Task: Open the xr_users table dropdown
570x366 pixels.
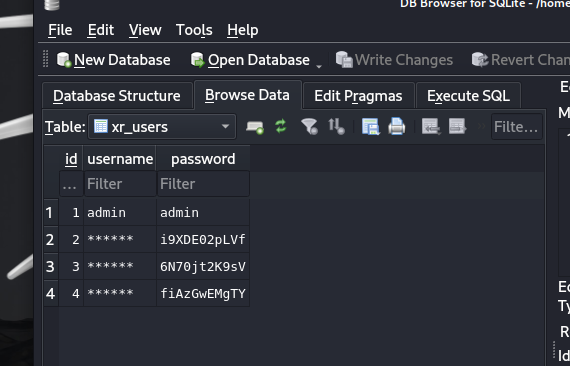Action: coord(162,127)
